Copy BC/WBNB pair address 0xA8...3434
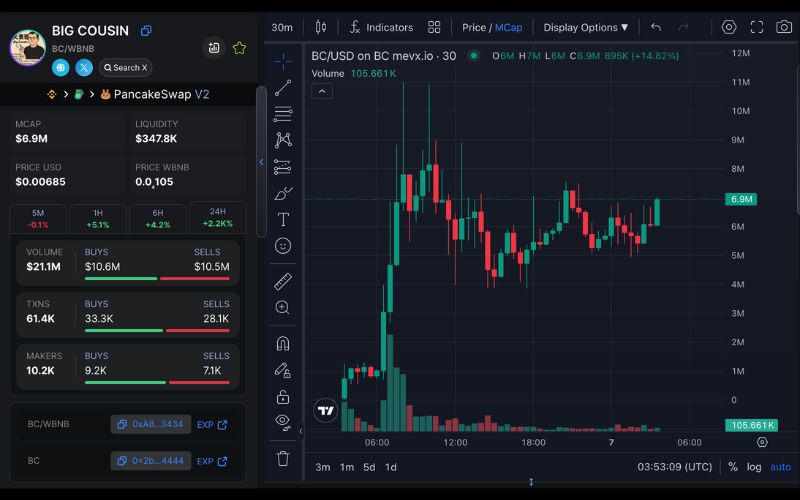The width and height of the screenshot is (800, 500). coord(151,424)
